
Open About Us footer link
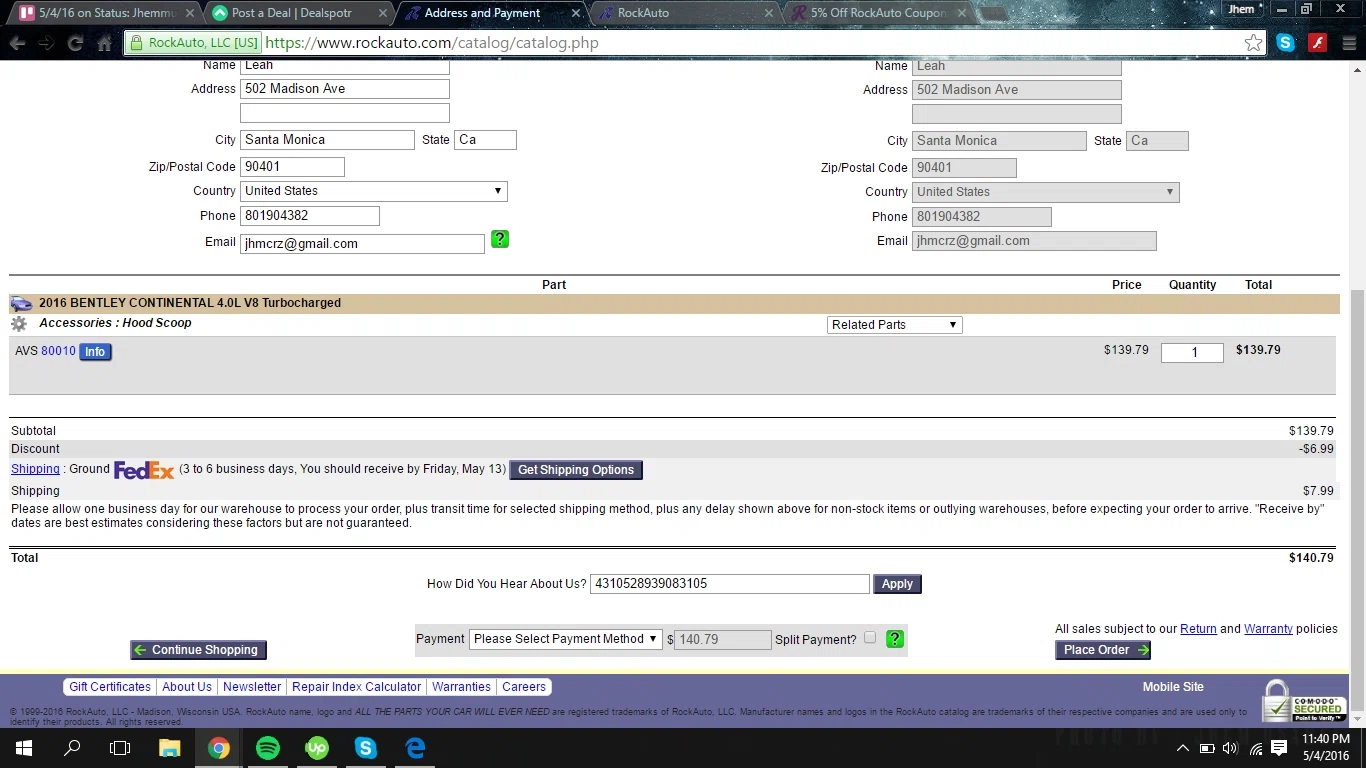(187, 687)
